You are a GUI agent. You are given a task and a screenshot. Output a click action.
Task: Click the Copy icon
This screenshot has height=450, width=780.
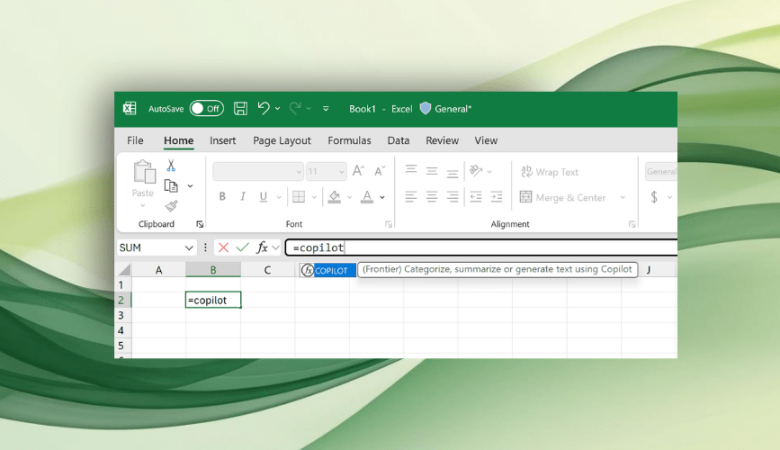(x=171, y=186)
